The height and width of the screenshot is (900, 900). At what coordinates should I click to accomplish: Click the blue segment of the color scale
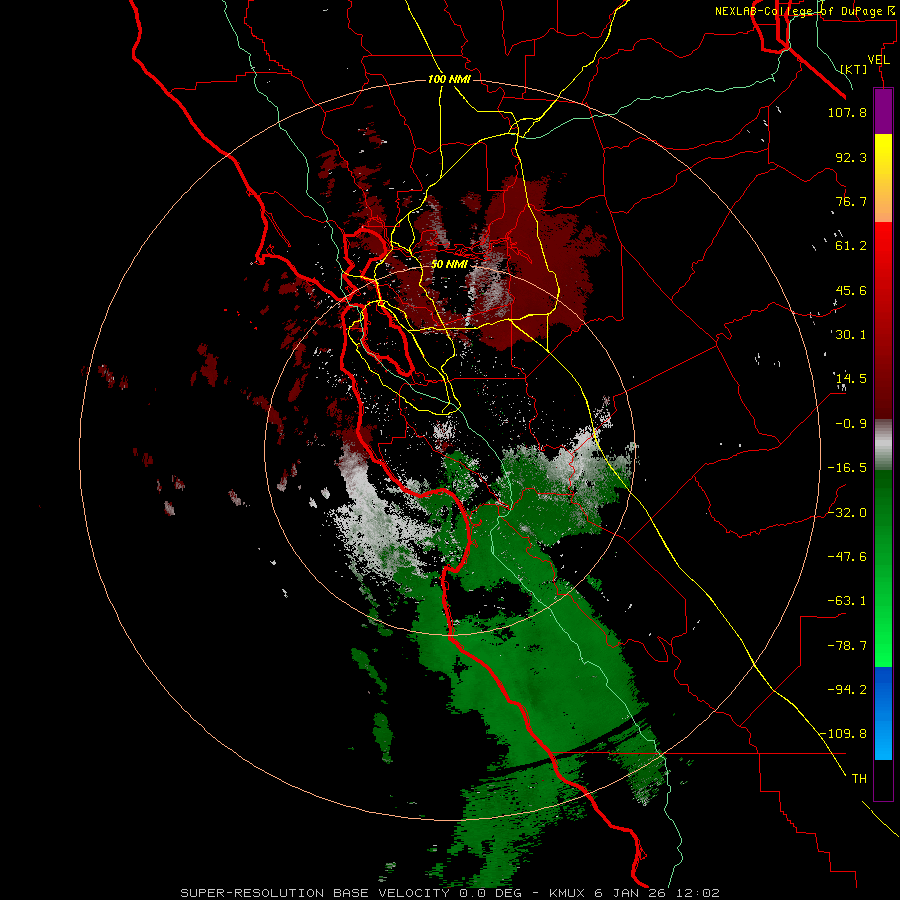click(883, 713)
